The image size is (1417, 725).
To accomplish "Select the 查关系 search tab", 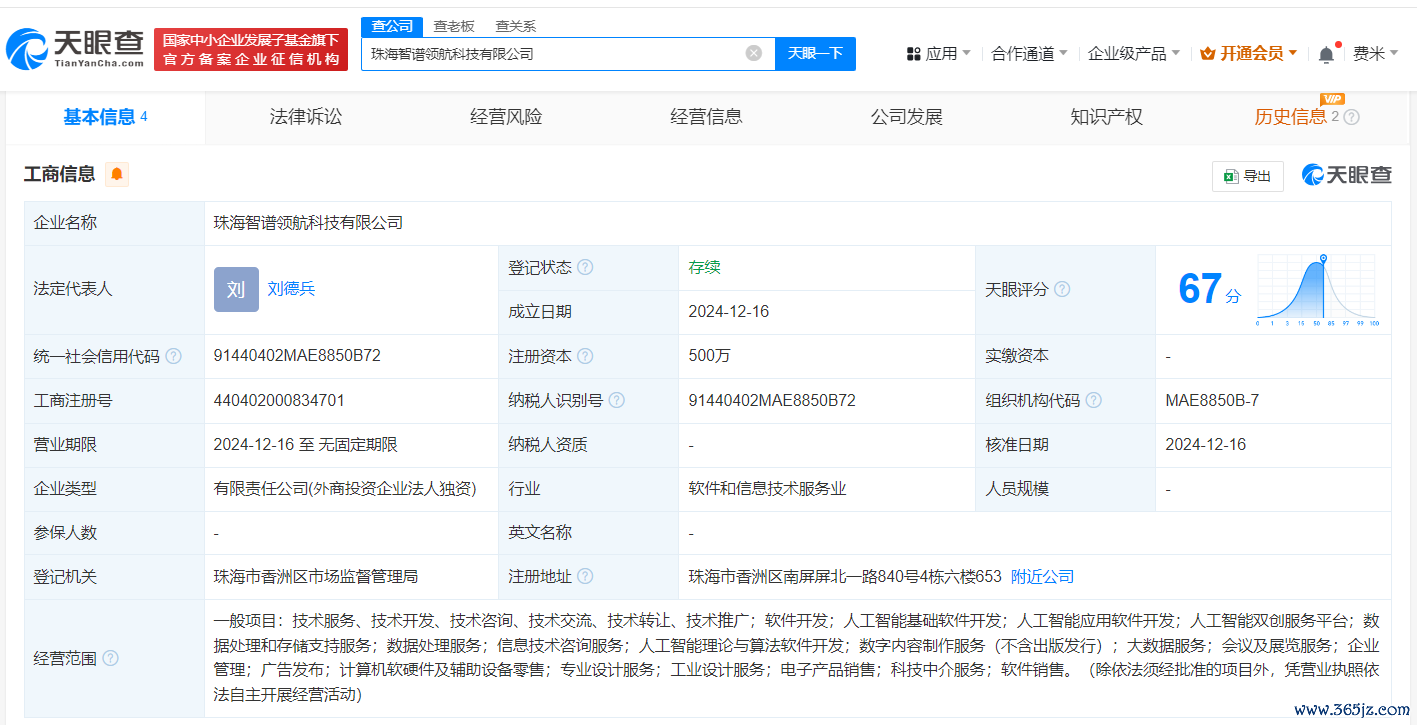I will click(515, 26).
